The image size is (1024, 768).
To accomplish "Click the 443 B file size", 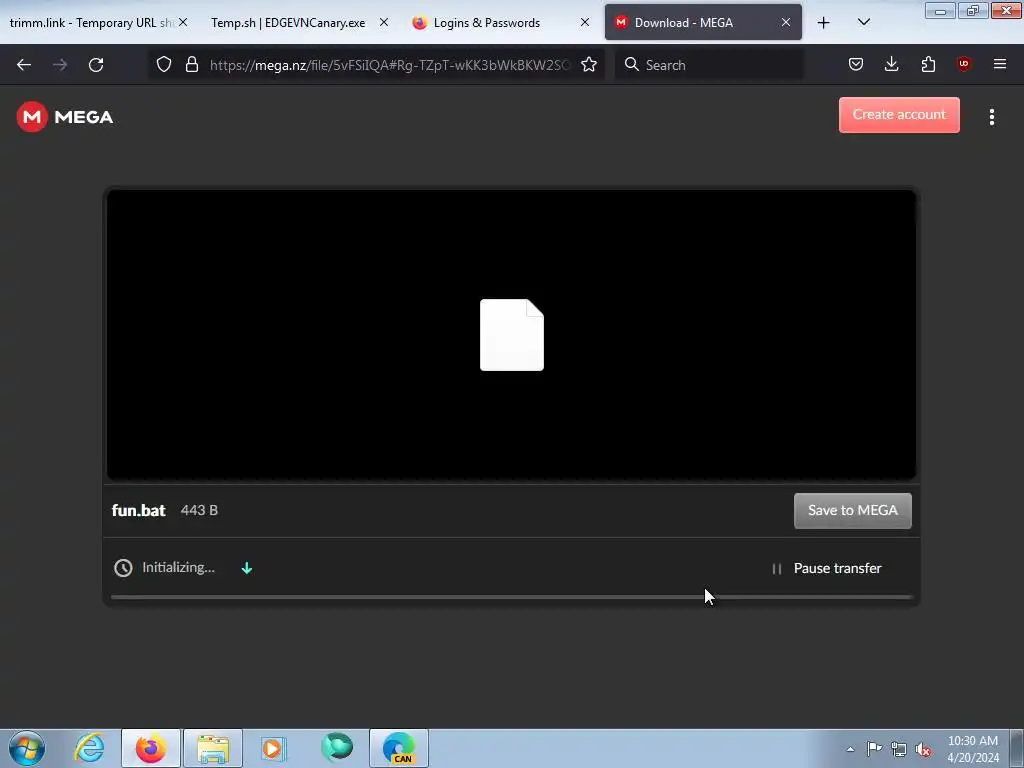I will click(x=199, y=510).
